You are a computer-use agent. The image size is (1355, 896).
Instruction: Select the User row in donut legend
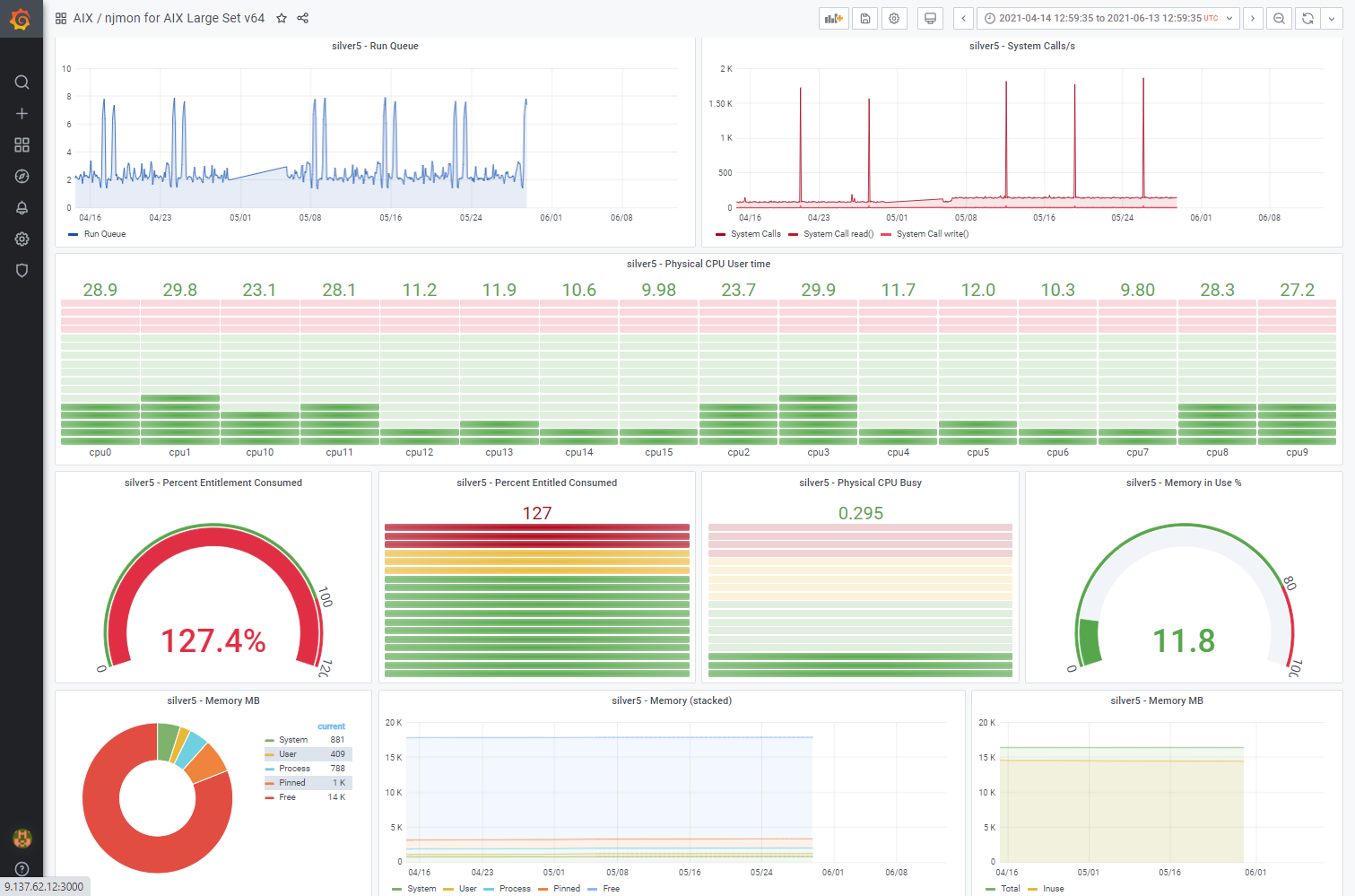pos(308,754)
